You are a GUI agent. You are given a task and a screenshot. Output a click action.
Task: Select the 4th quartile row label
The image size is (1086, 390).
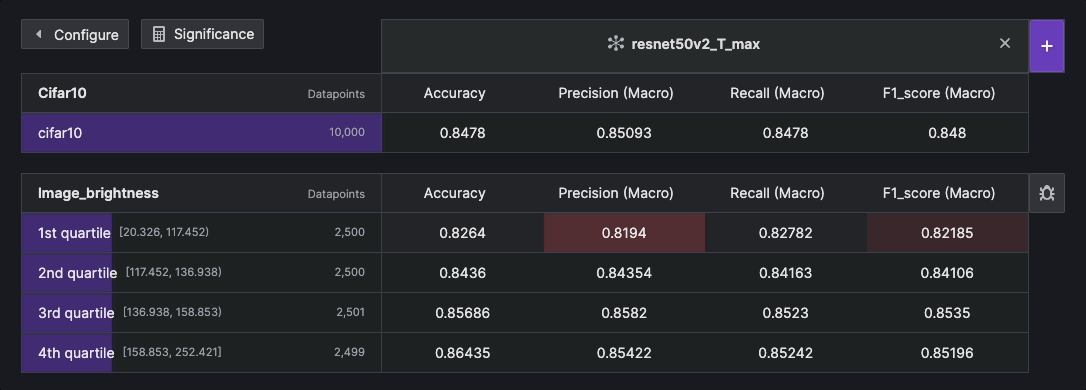pyautogui.click(x=76, y=353)
